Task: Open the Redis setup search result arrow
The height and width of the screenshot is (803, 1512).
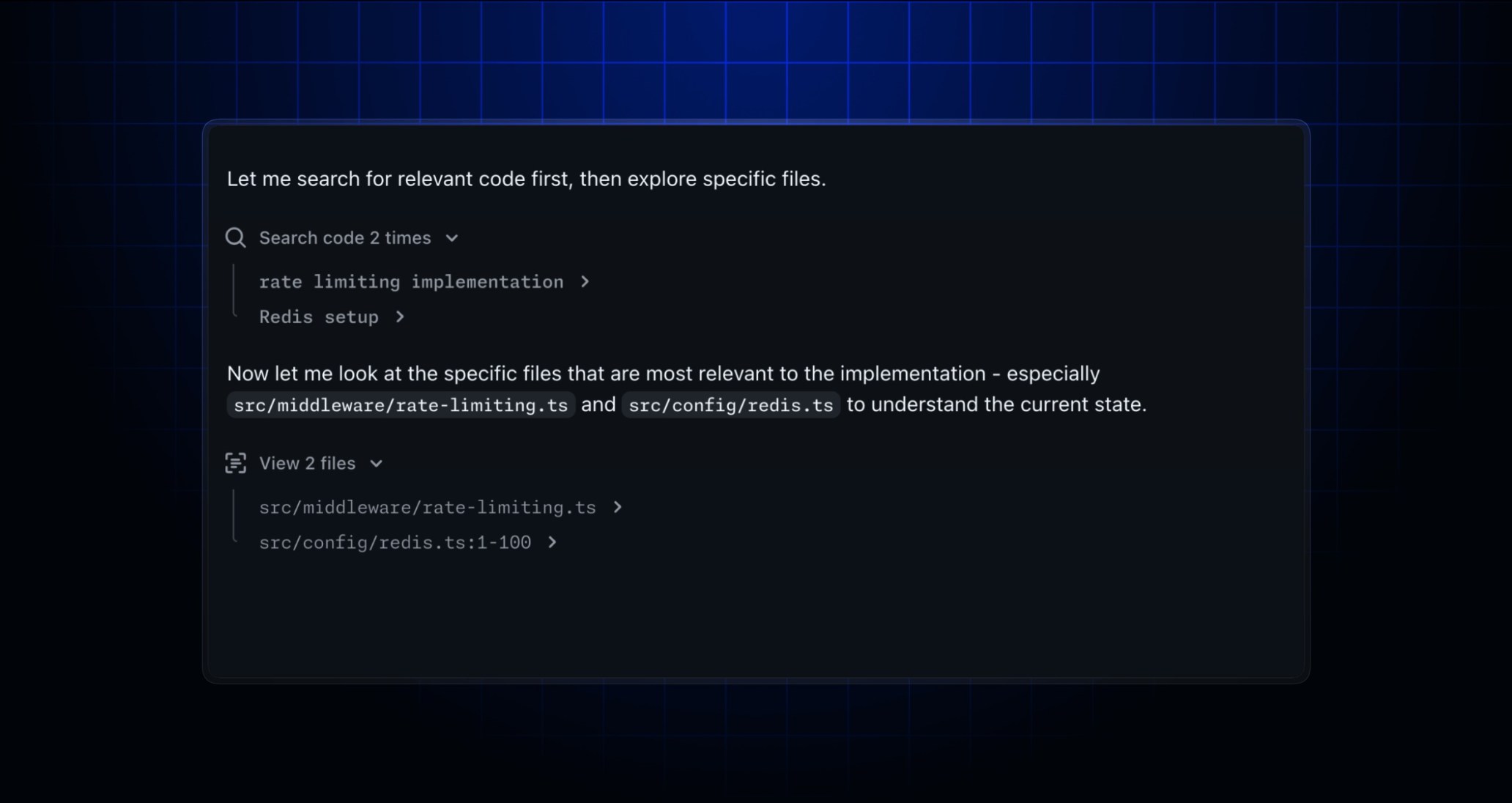Action: click(401, 317)
